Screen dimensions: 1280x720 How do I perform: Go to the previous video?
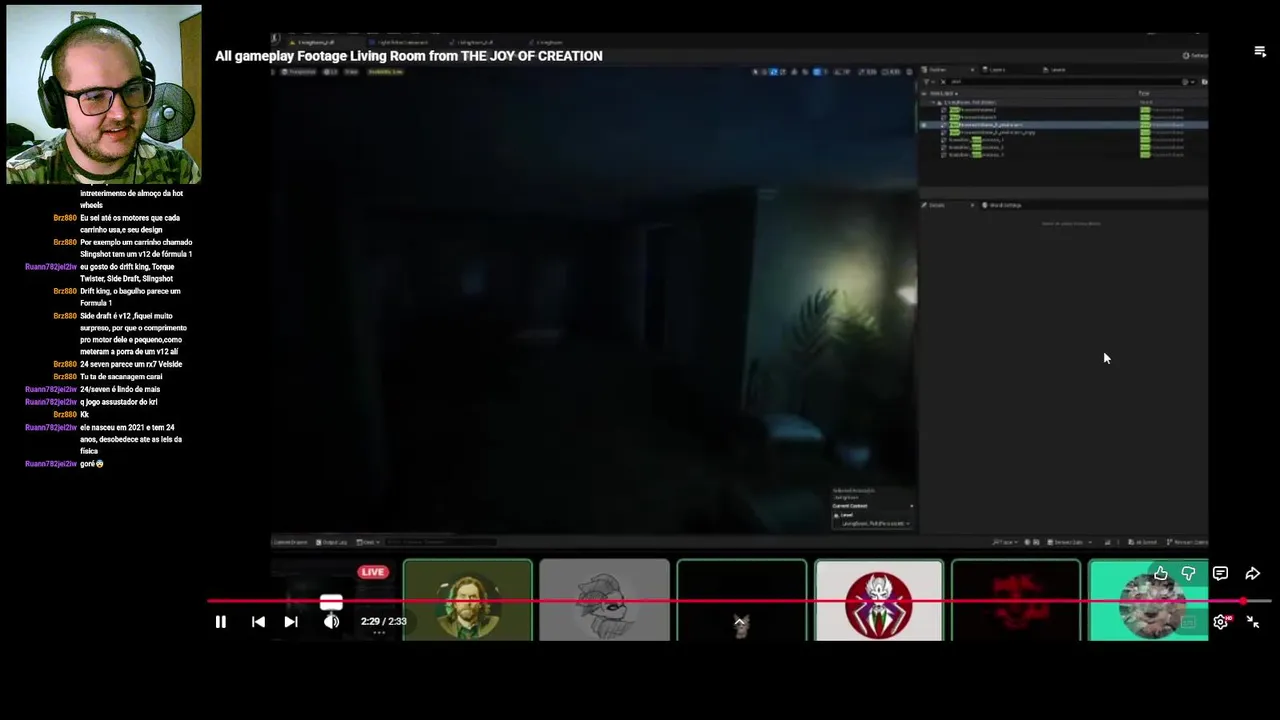click(258, 622)
